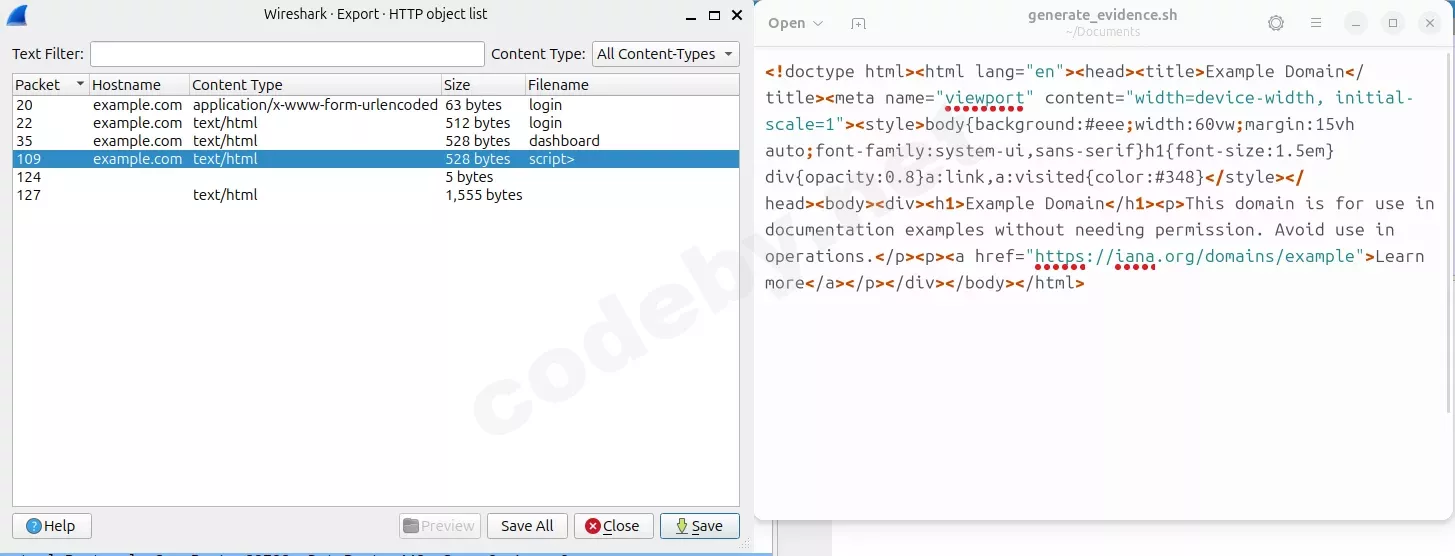Select packet 127 row with 1,555 bytes

tap(376, 195)
